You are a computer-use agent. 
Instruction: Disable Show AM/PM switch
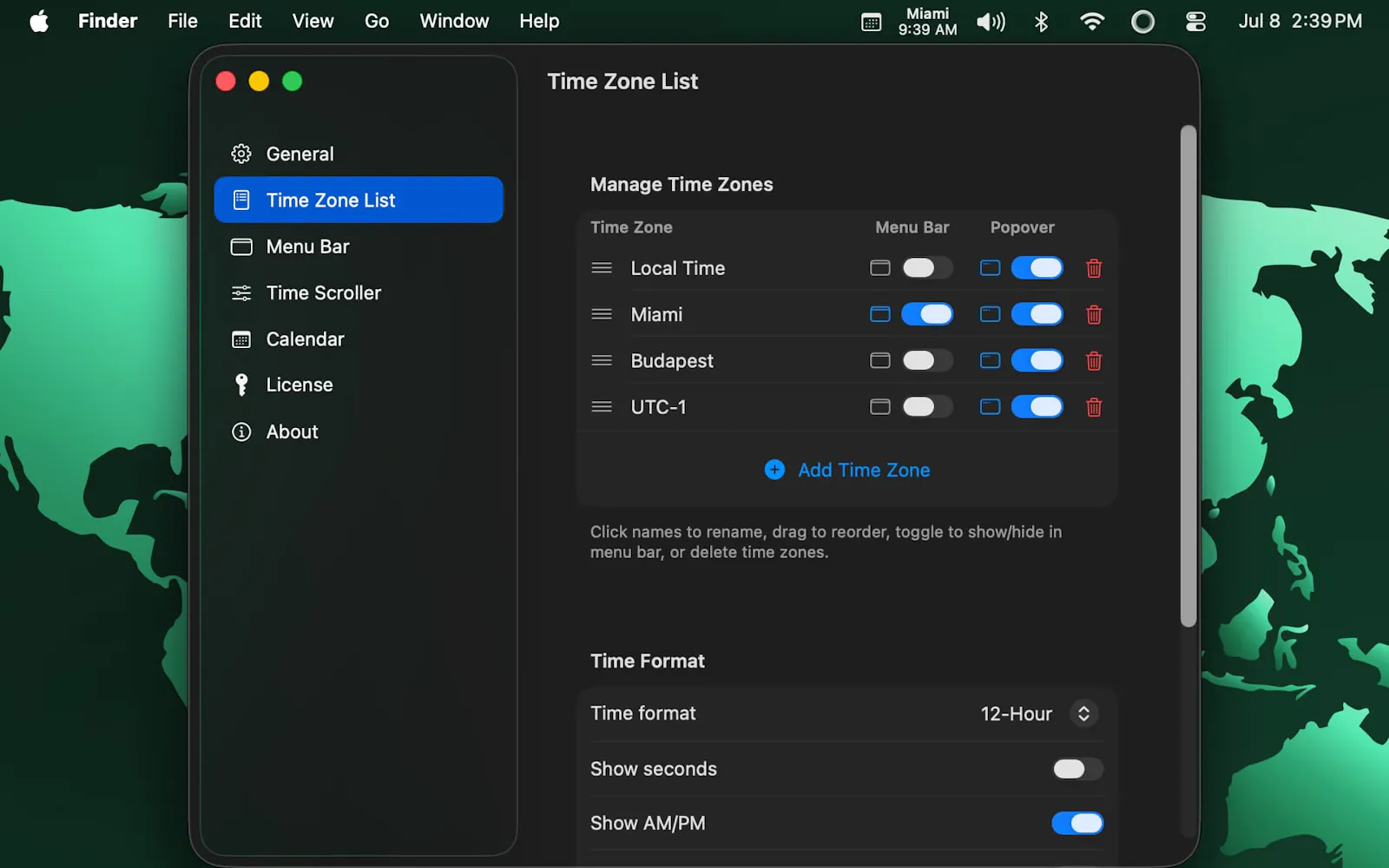pyautogui.click(x=1077, y=823)
